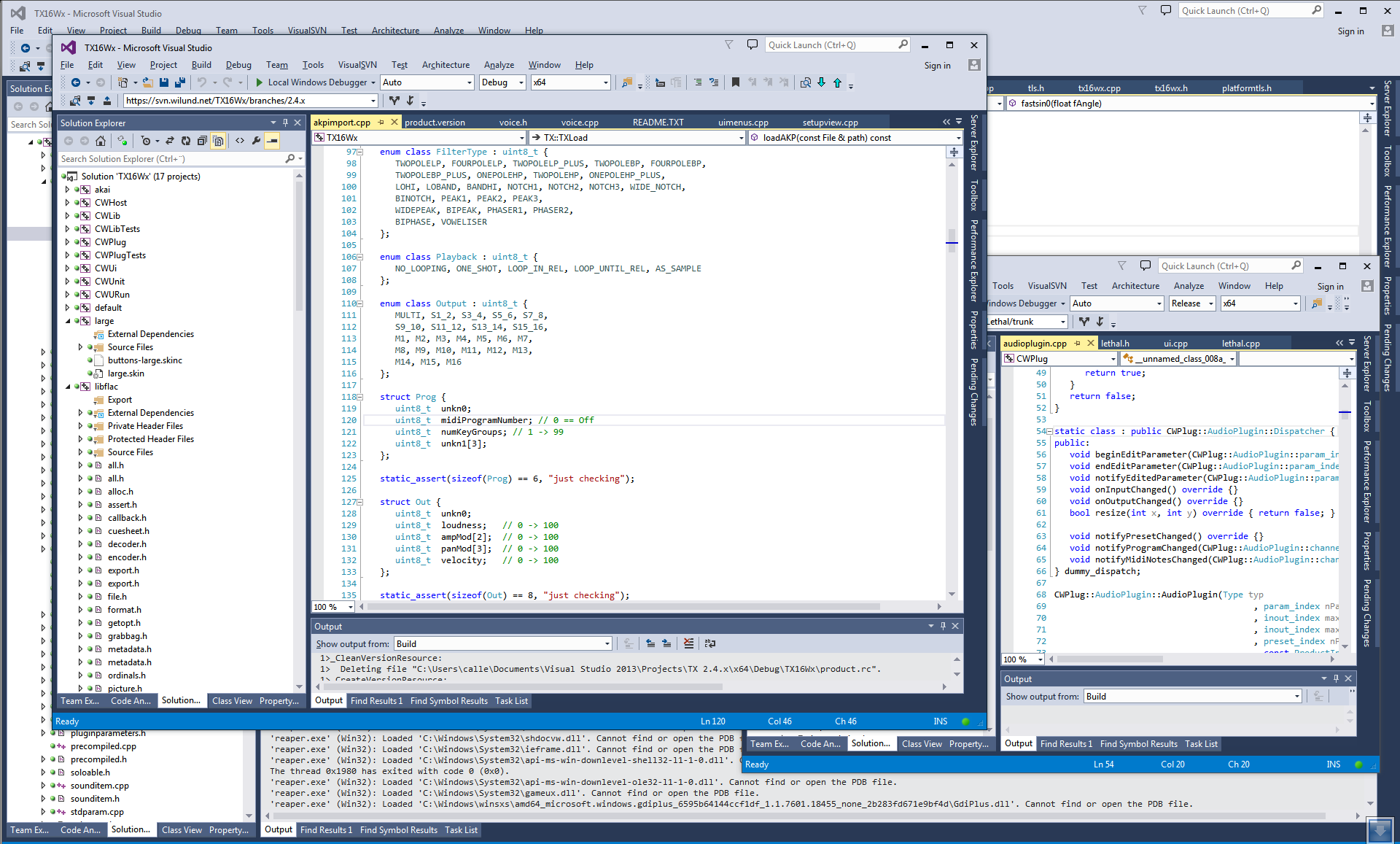Toggle auto-hide pin on Solution Explorer panel
Image resolution: width=1400 pixels, height=844 pixels.
(285, 123)
